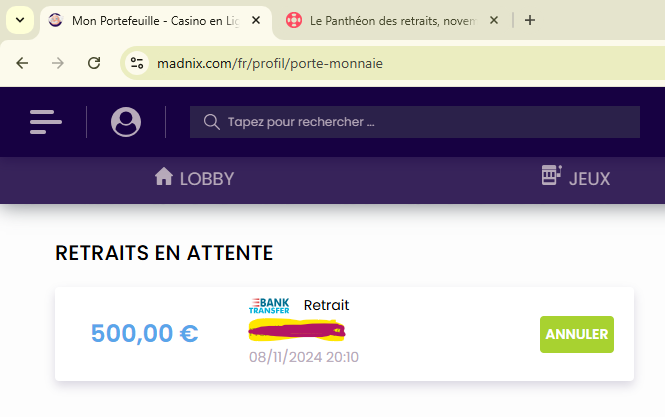Viewport: 665px width, 417px height.
Task: Click the site information icon in address bar
Action: [x=138, y=63]
